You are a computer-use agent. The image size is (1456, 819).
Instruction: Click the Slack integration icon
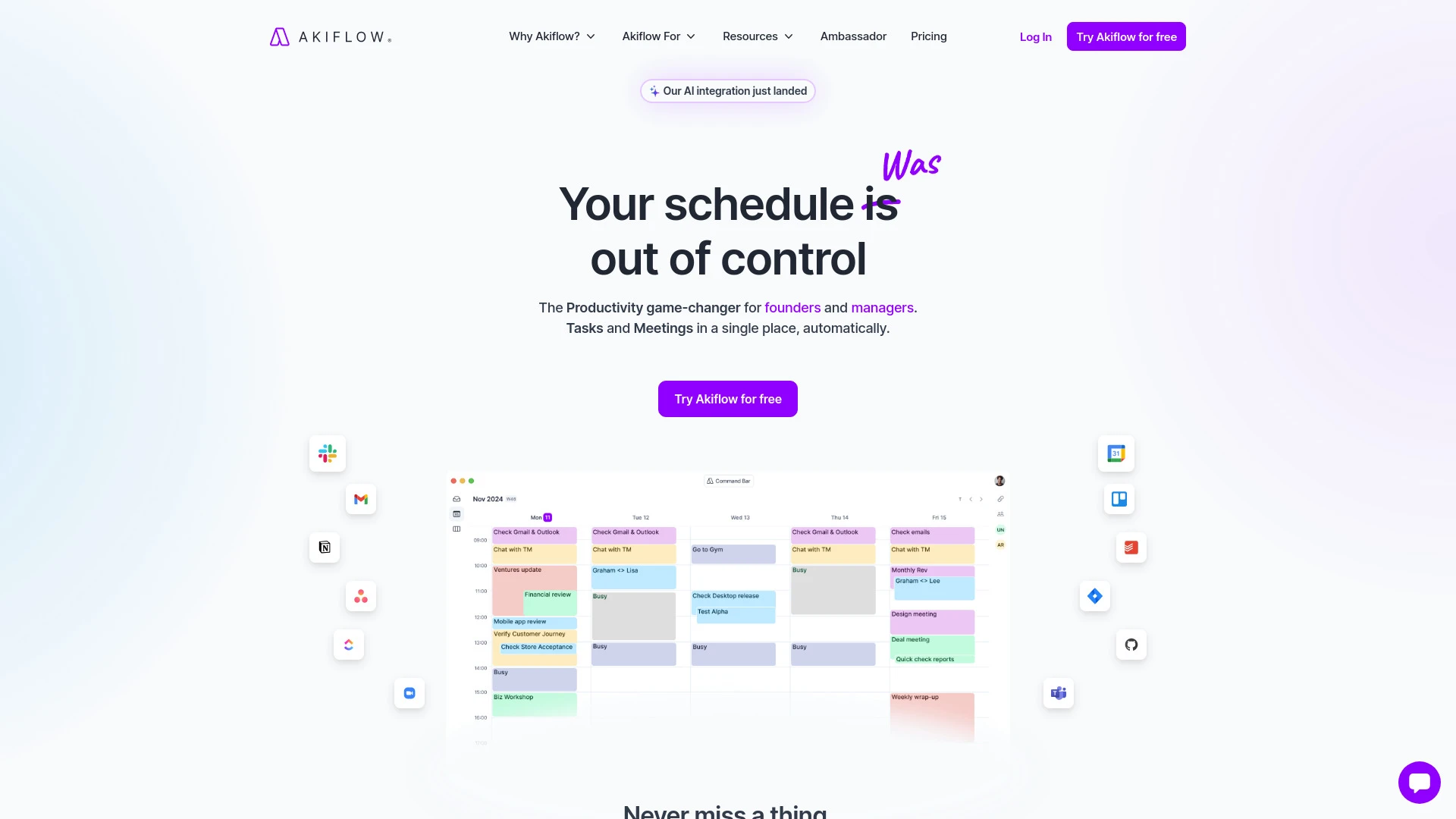pos(327,453)
